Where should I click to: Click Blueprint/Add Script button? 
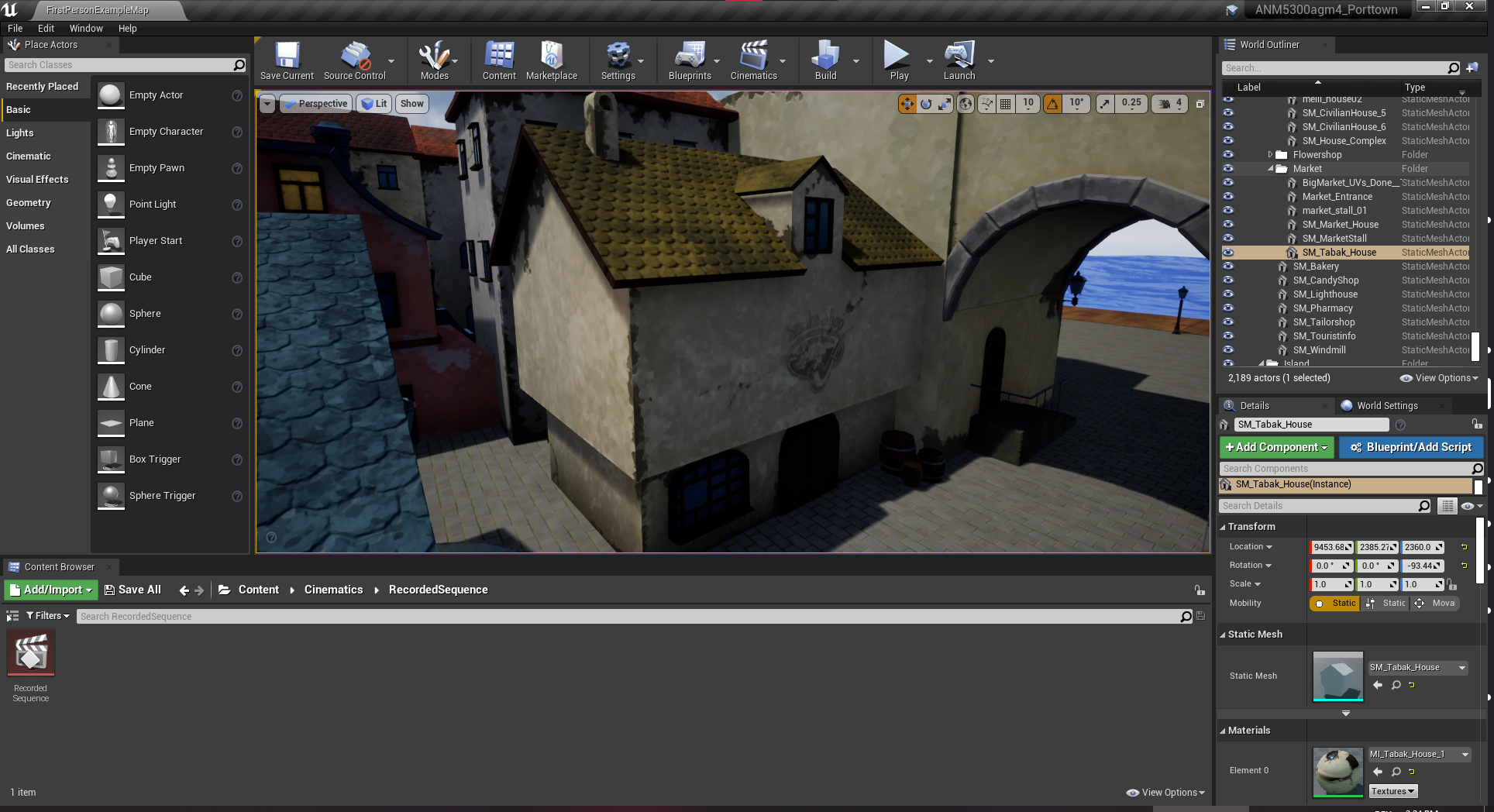(x=1410, y=448)
